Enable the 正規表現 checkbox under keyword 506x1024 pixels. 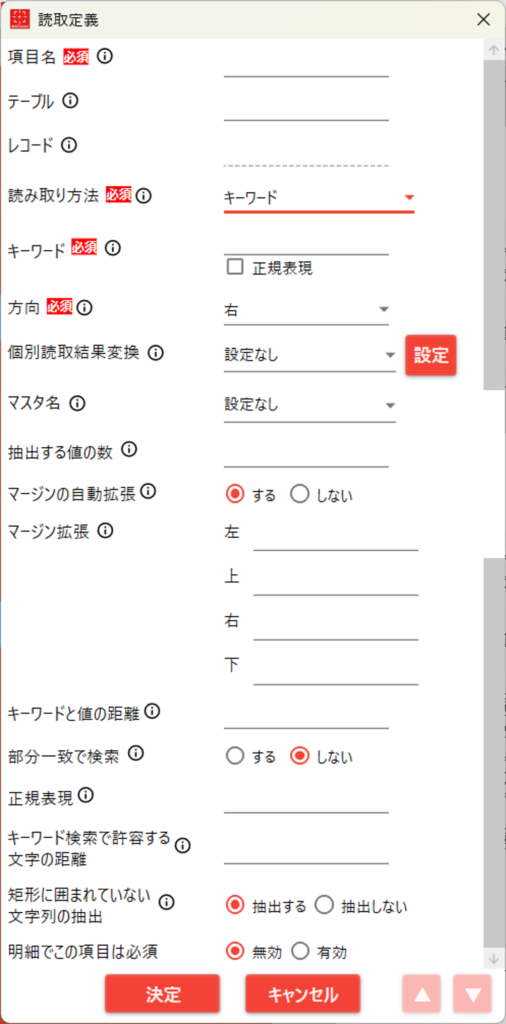(234, 266)
